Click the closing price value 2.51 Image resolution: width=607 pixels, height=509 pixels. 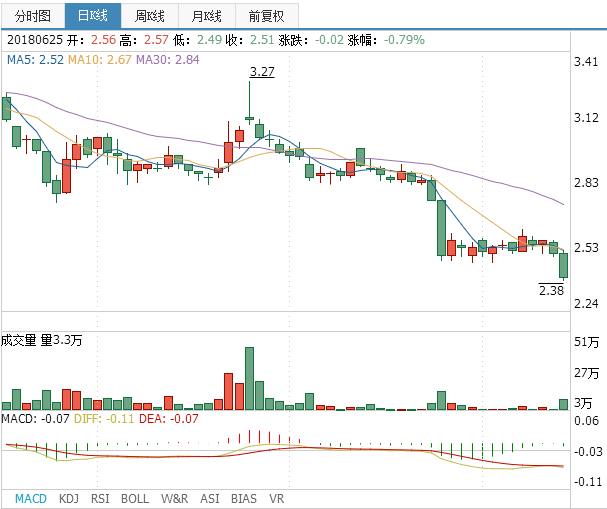tap(262, 39)
